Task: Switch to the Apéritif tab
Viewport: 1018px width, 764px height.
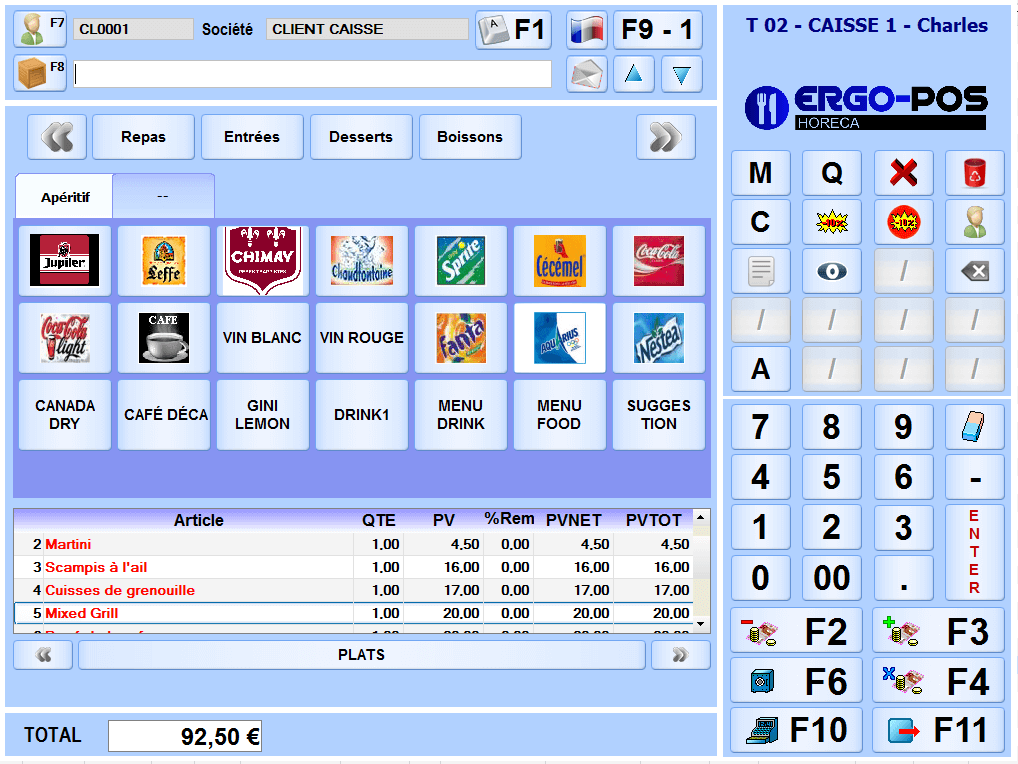Action: coord(65,197)
